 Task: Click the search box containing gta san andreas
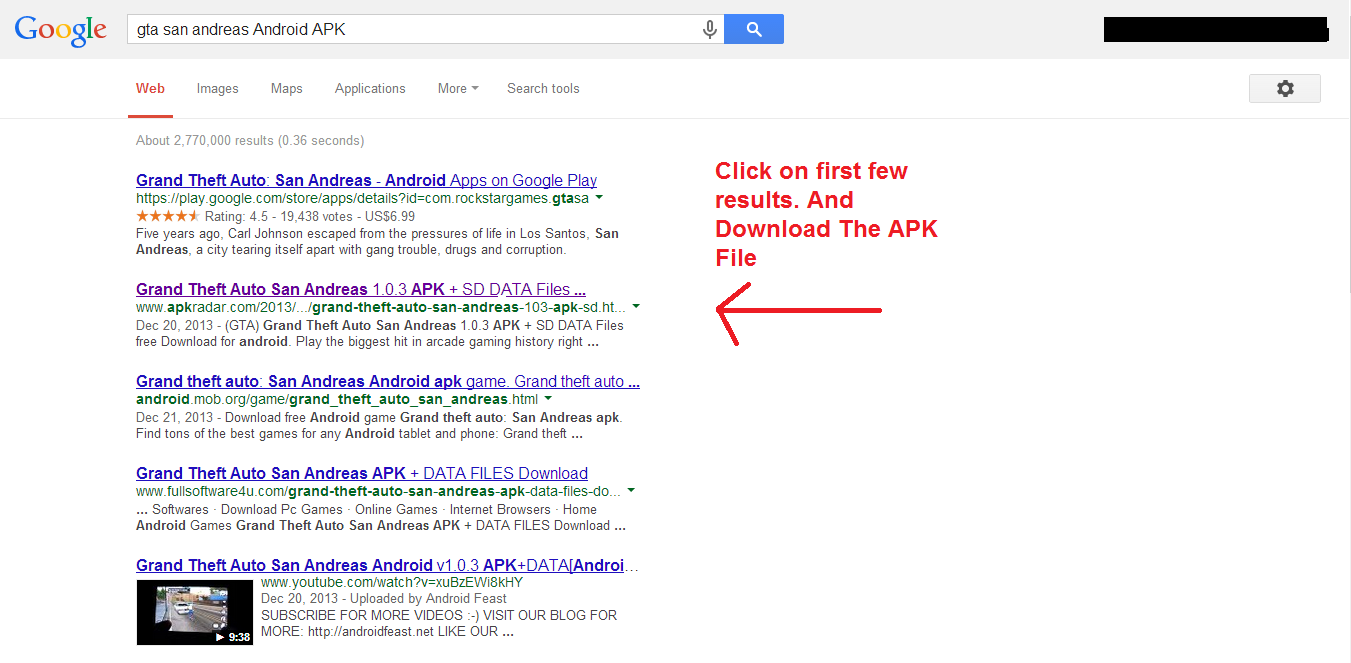coord(425,30)
